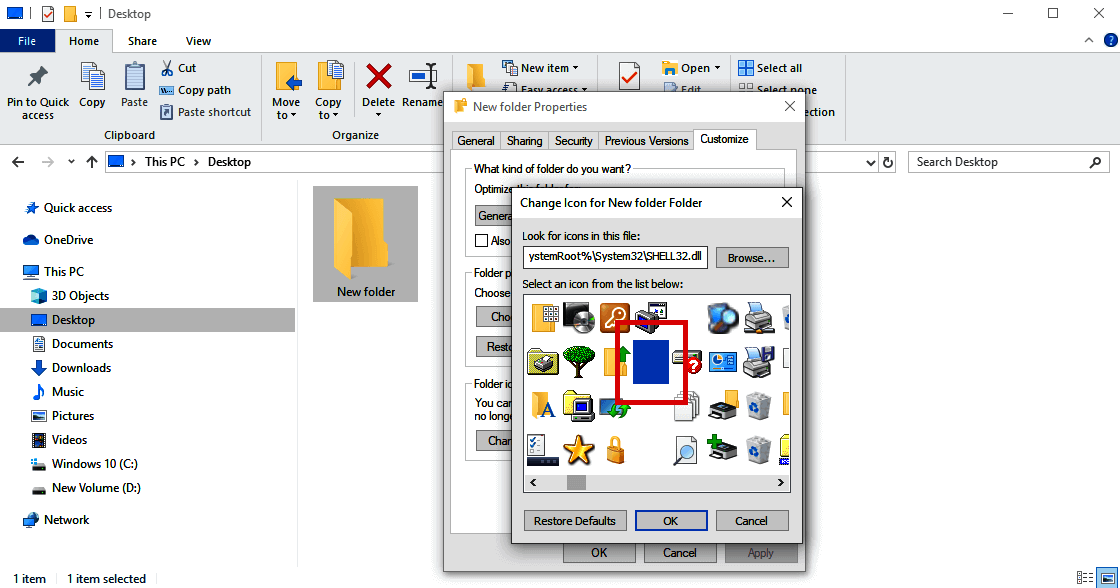Click the SHELL32.dll file path field
This screenshot has width=1120, height=588.
click(x=614, y=257)
